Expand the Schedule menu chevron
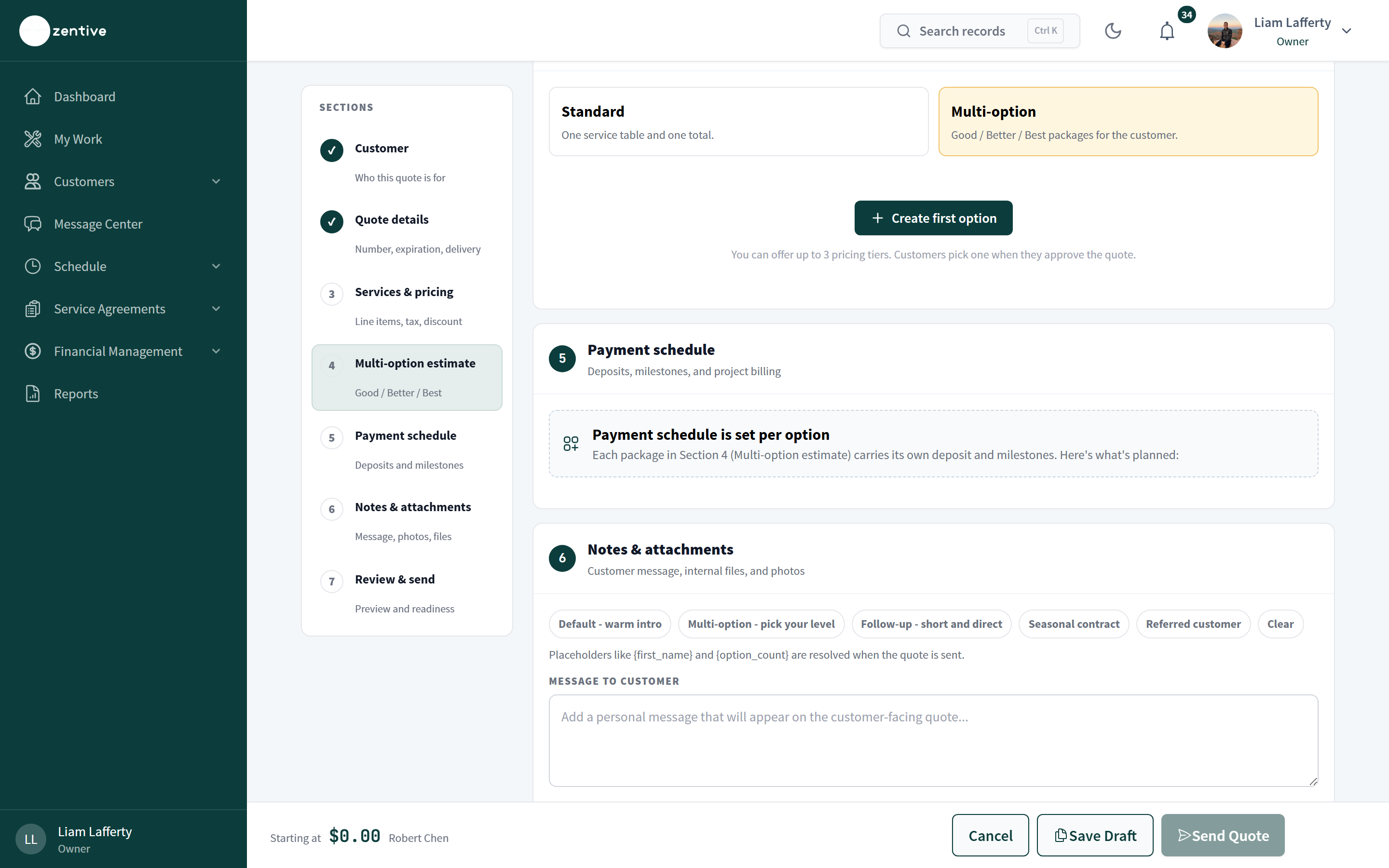This screenshot has width=1389, height=868. click(216, 266)
